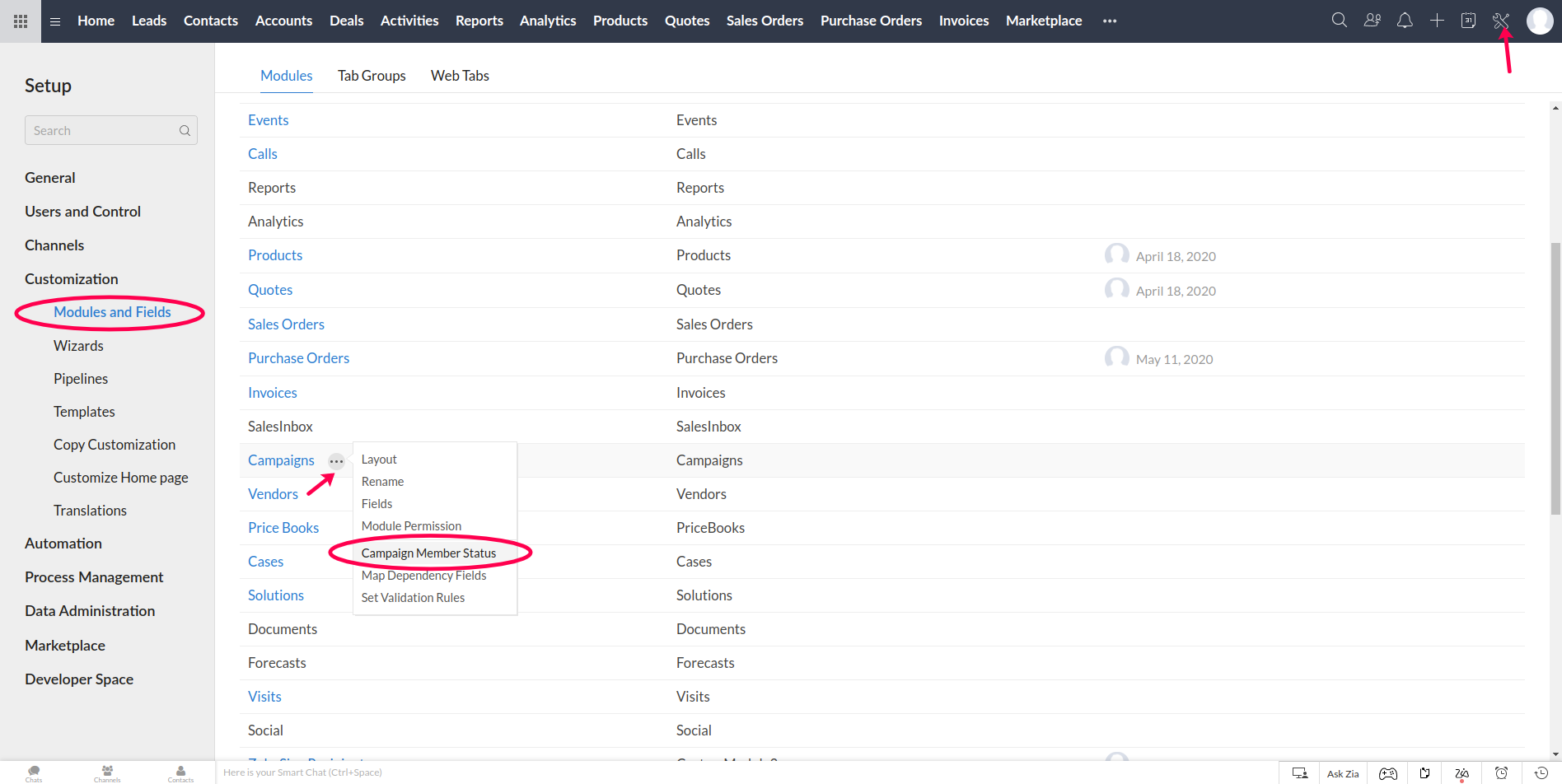Open the calendar icon
The width and height of the screenshot is (1562, 784).
1468,21
